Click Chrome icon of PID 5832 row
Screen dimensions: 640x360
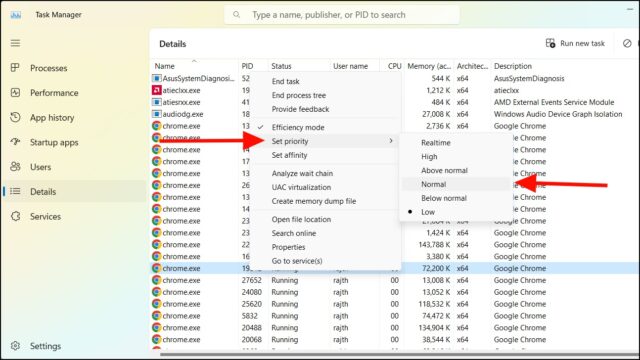pyautogui.click(x=156, y=316)
